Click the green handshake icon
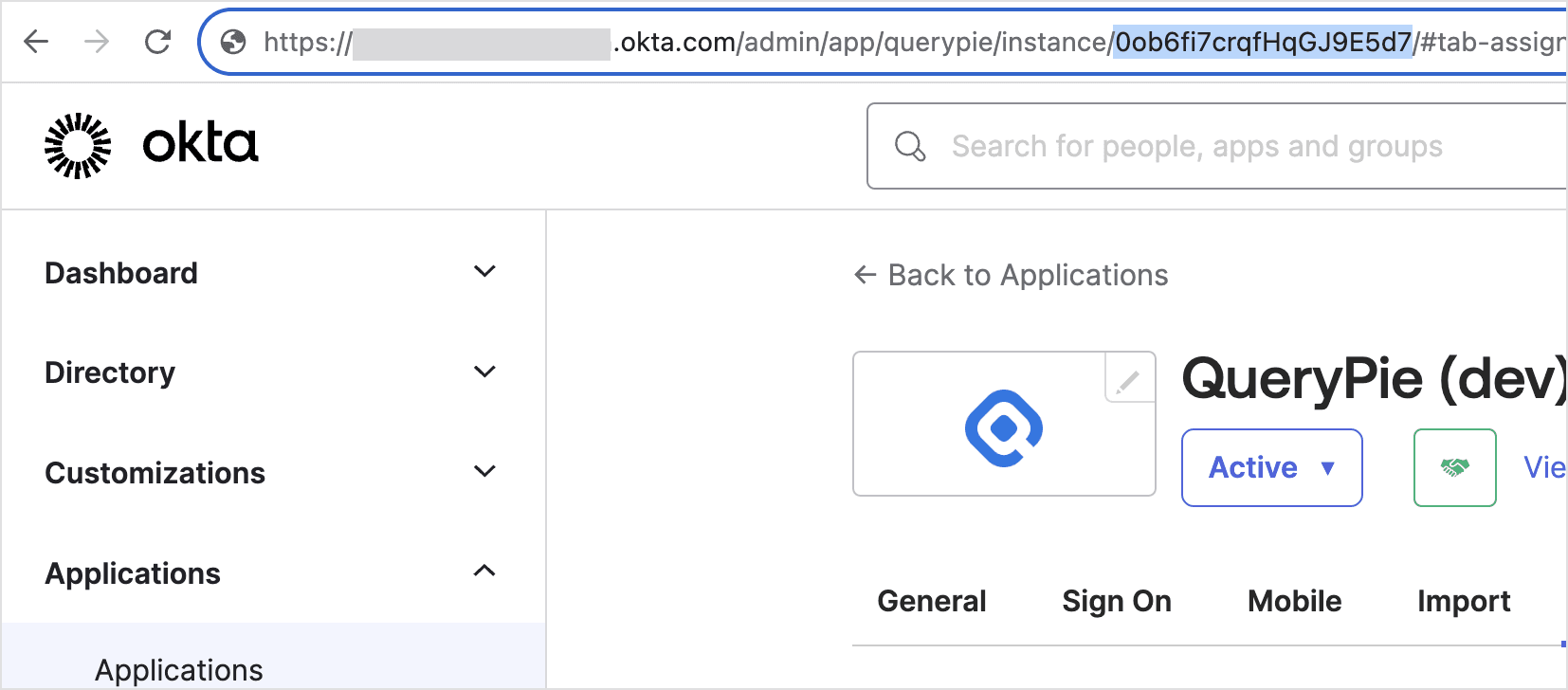The width and height of the screenshot is (1568, 690). coord(1454,467)
